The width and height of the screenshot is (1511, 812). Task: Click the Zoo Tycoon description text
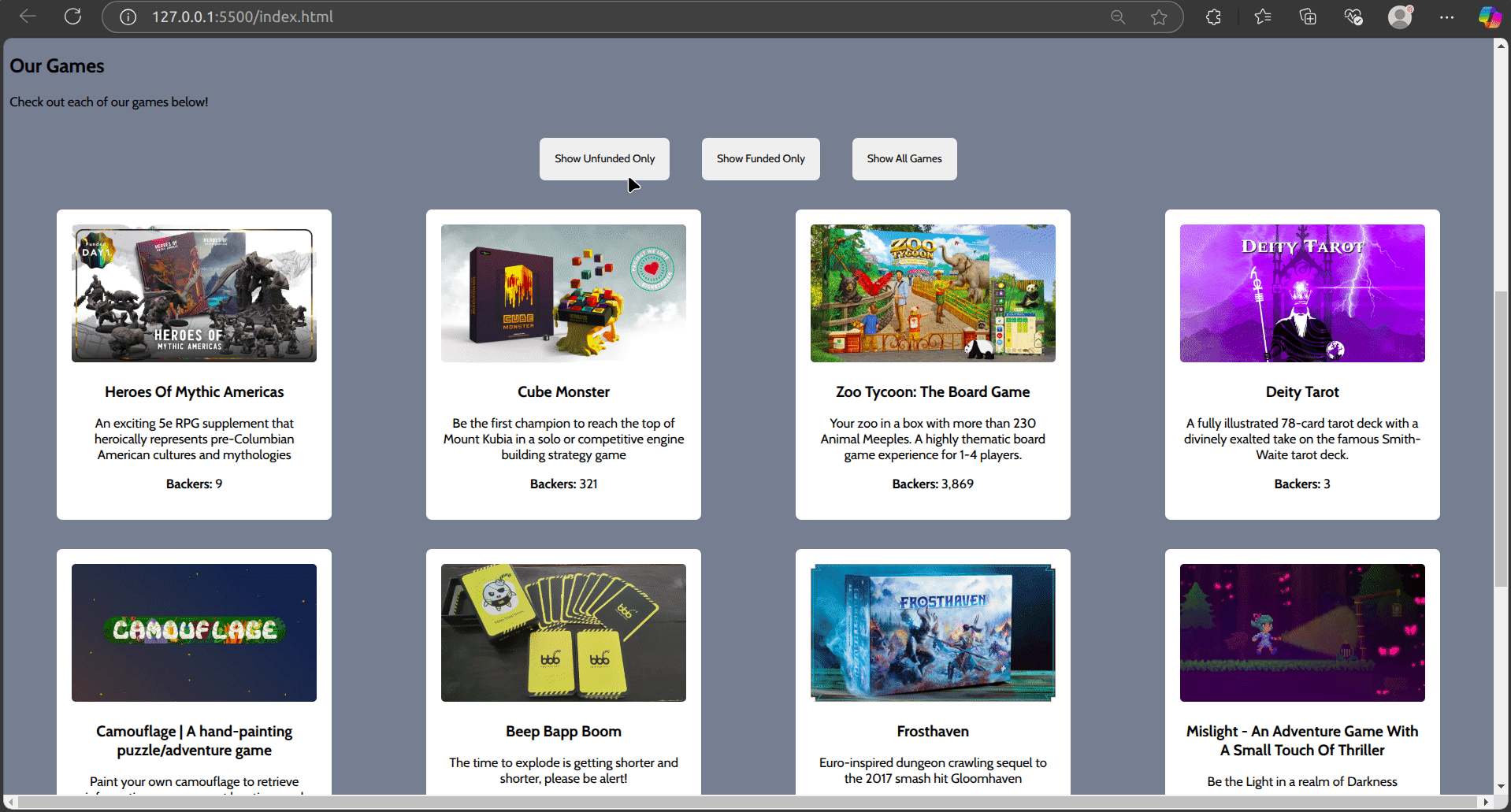click(933, 439)
